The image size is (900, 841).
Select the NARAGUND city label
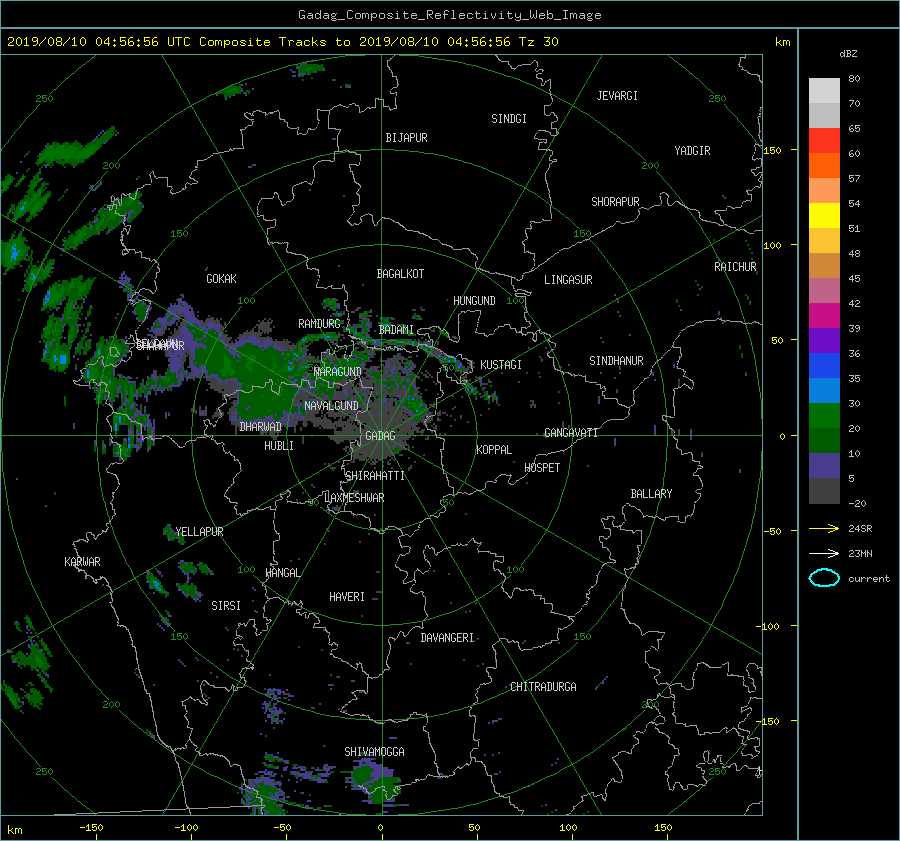coord(338,371)
